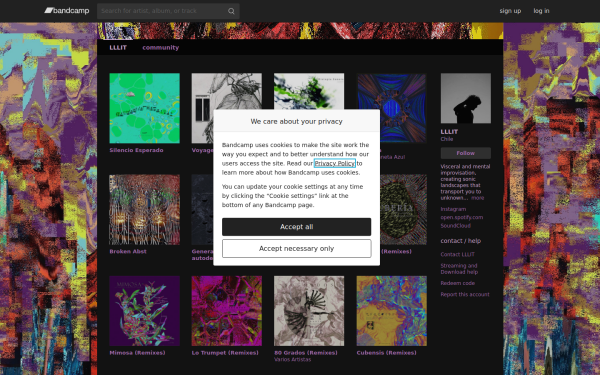Click the Bandcamp logo
The height and width of the screenshot is (375, 600).
coord(67,11)
